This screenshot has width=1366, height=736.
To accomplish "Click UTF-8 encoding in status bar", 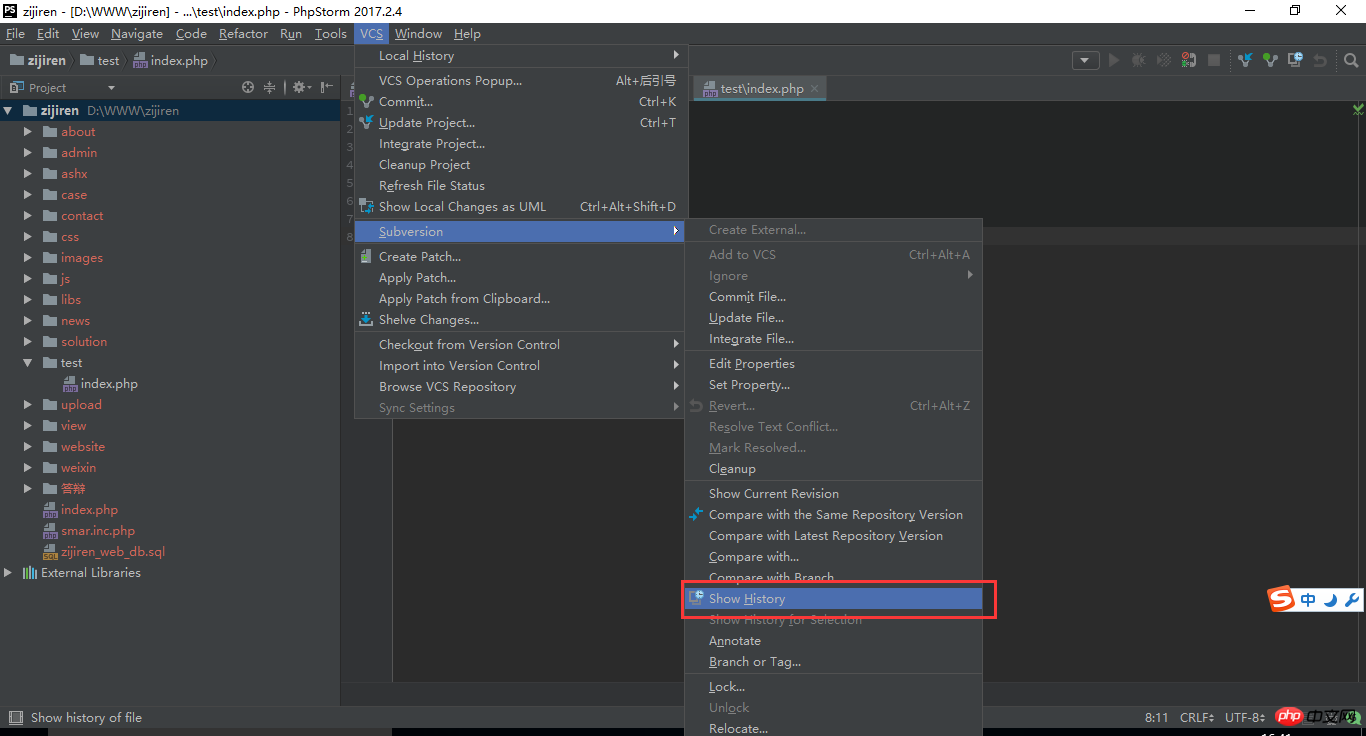I will point(1247,718).
